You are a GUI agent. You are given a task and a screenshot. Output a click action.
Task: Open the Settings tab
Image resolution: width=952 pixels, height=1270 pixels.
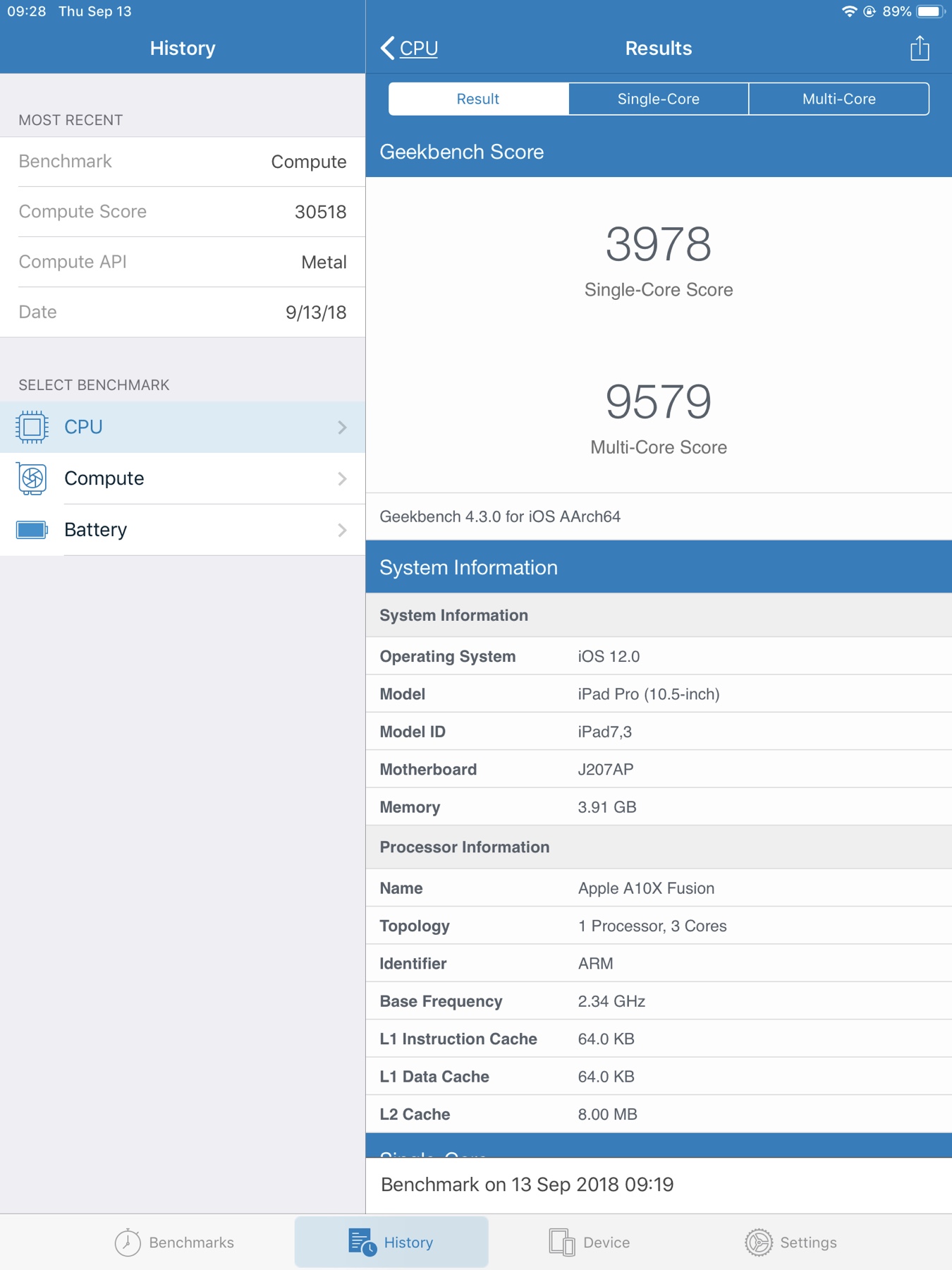791,1242
